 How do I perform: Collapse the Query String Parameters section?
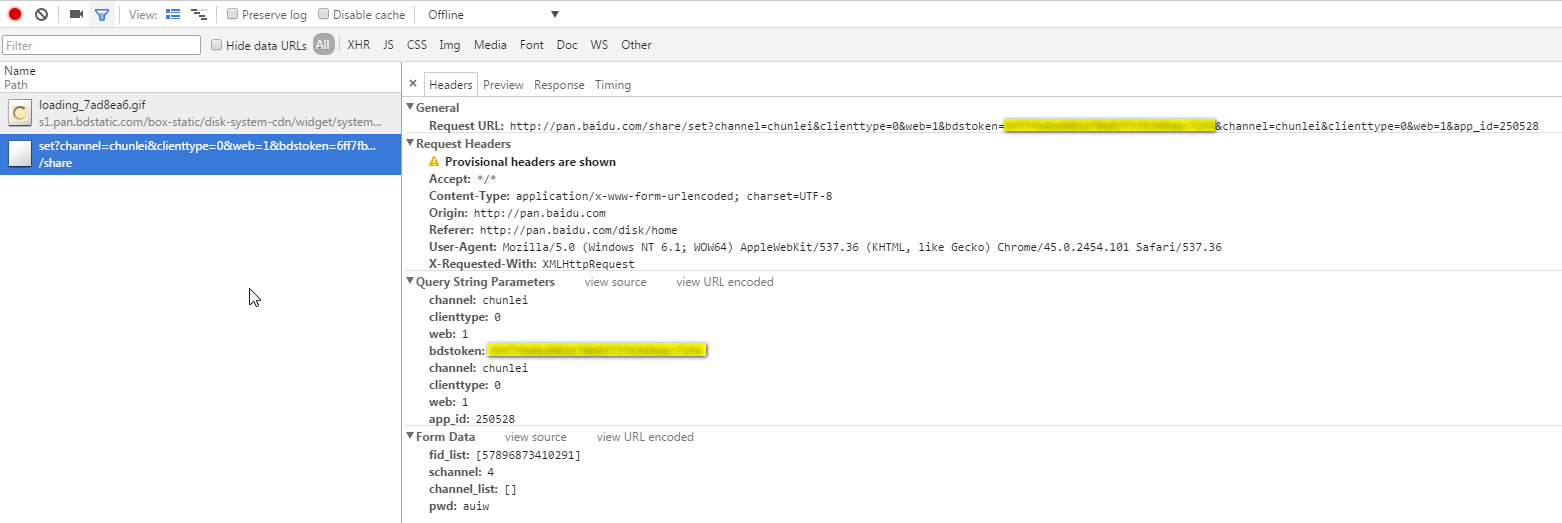pyautogui.click(x=410, y=281)
